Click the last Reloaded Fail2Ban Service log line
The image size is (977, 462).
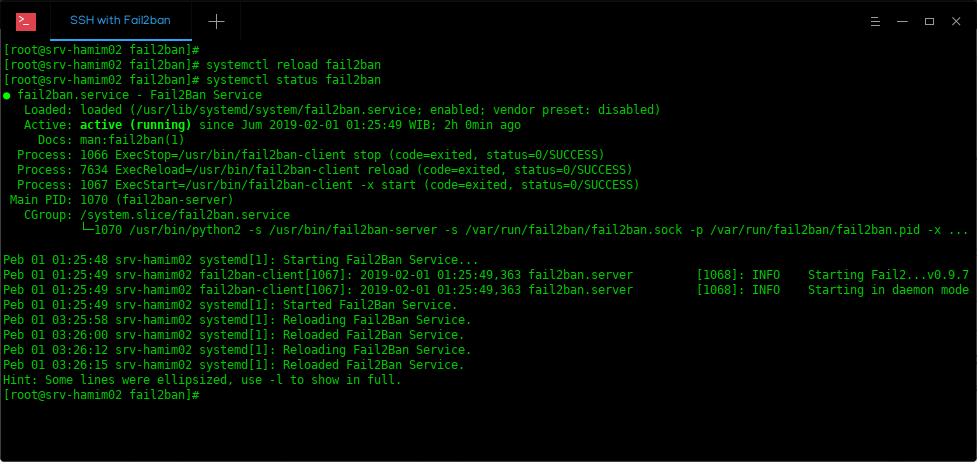pyautogui.click(x=234, y=365)
